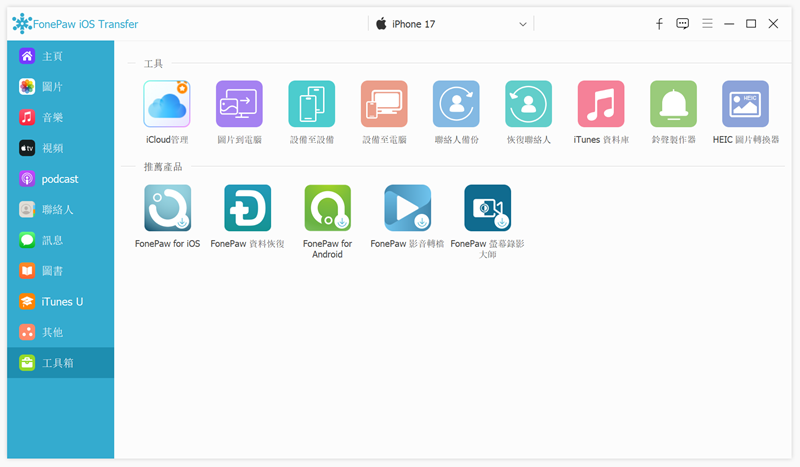Open 訊息 messages section in sidebar

point(61,240)
